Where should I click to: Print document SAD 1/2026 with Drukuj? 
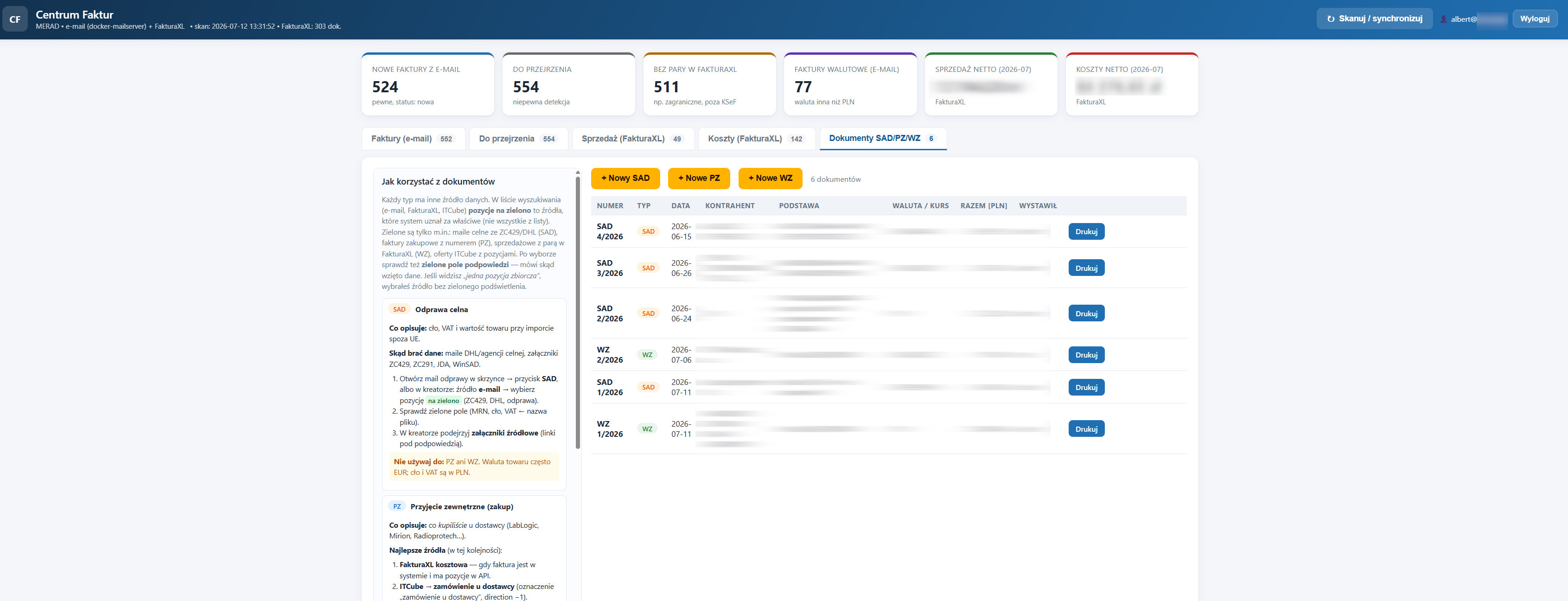click(x=1086, y=387)
